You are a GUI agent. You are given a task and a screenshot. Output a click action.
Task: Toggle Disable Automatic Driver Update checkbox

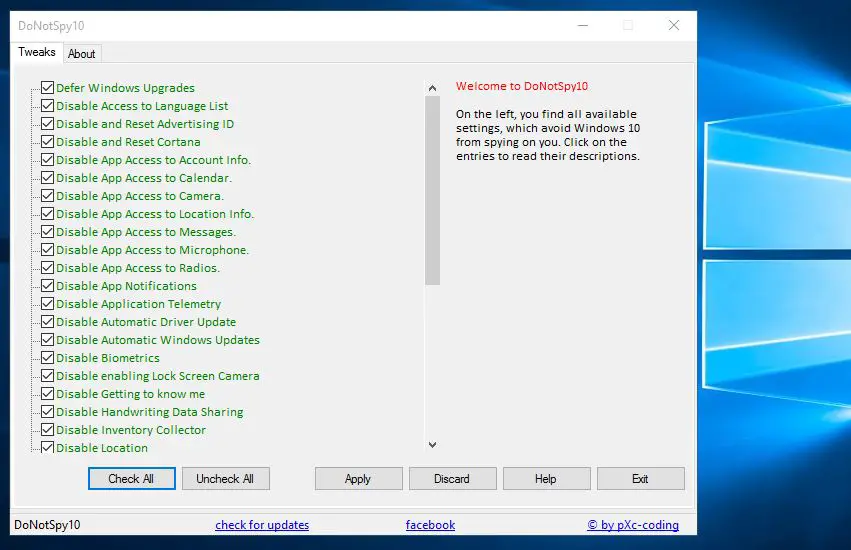coord(47,321)
